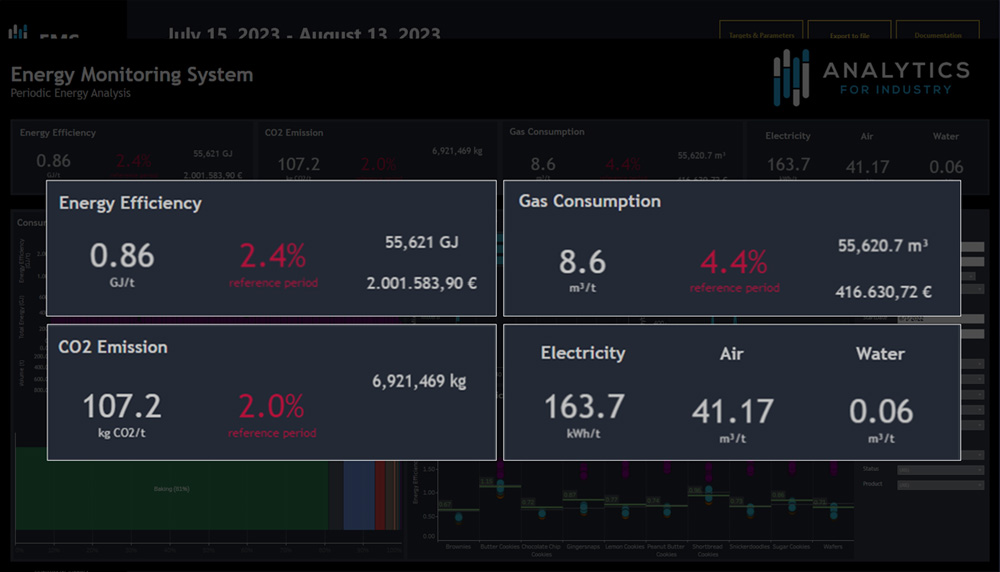Click the green Baking segment in the chart
Viewport: 1000px width, 572px height.
click(170, 489)
